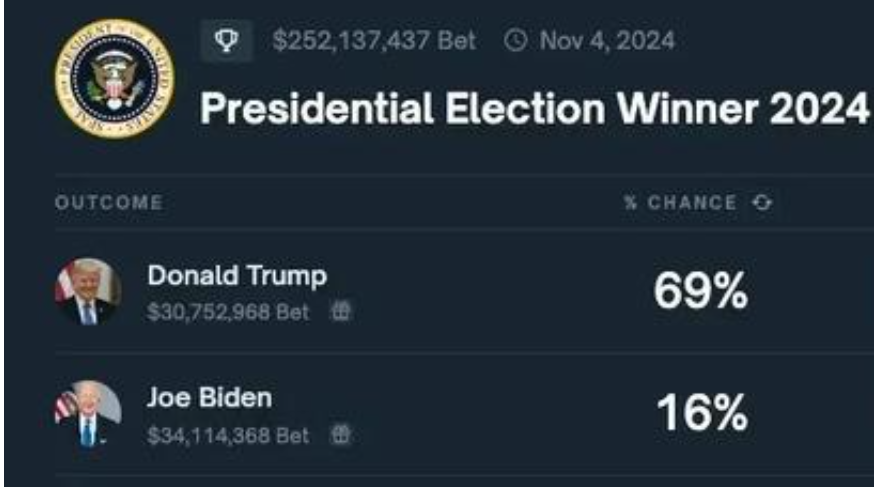Screen dimensions: 874x487
Task: Click the clock icon before Nov 4, 2024
Action: [x=516, y=41]
